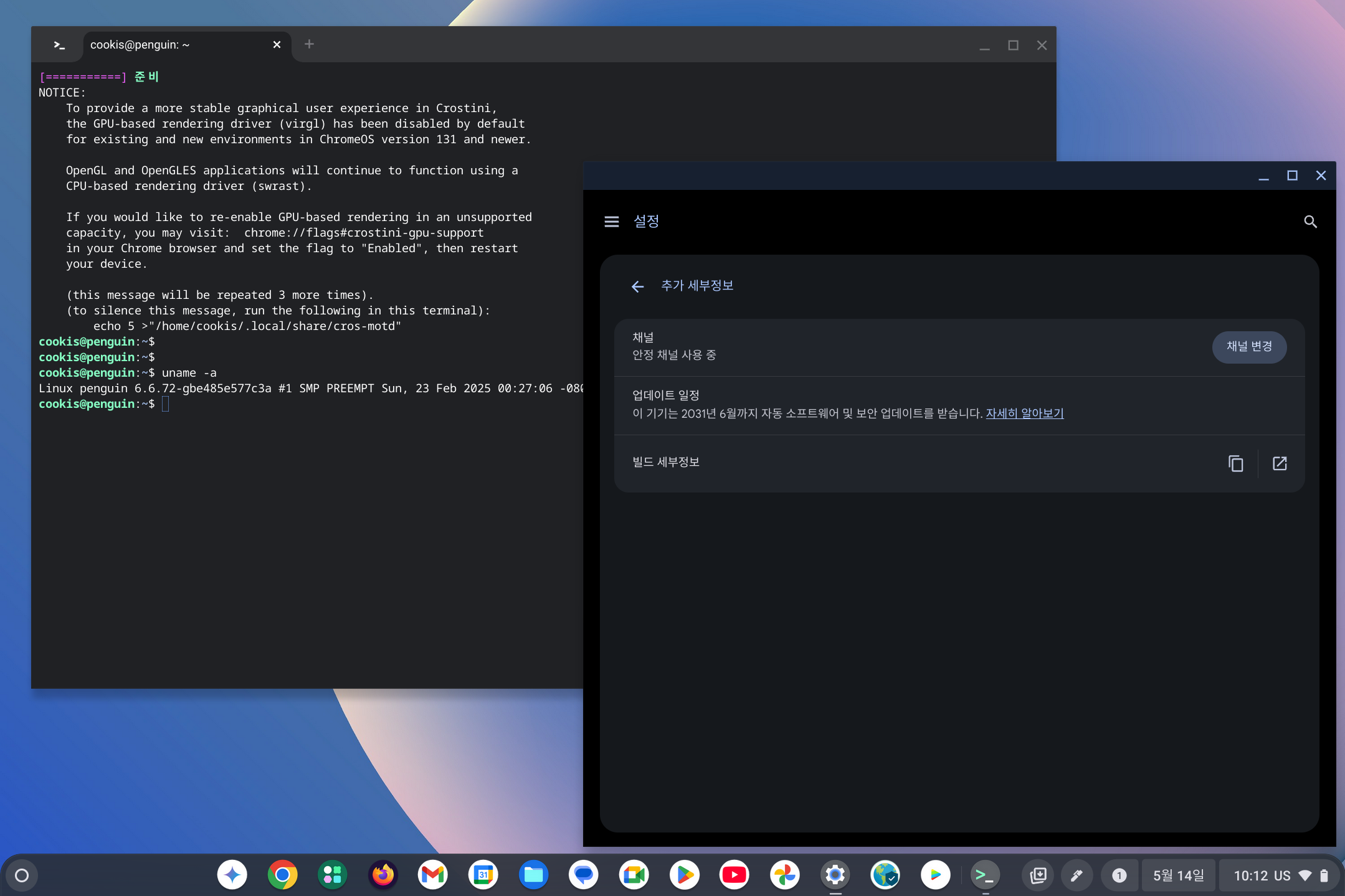Click the stylus tools pen icon
1345x896 pixels.
[x=1076, y=875]
